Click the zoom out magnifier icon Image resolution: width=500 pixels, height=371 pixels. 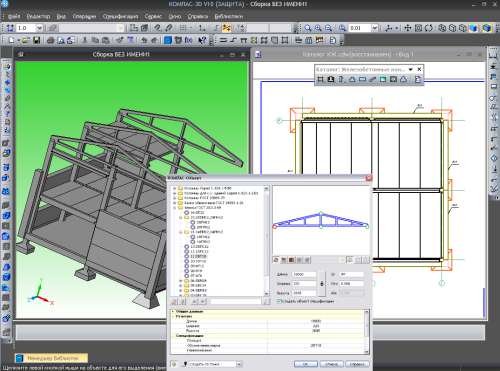coord(329,28)
